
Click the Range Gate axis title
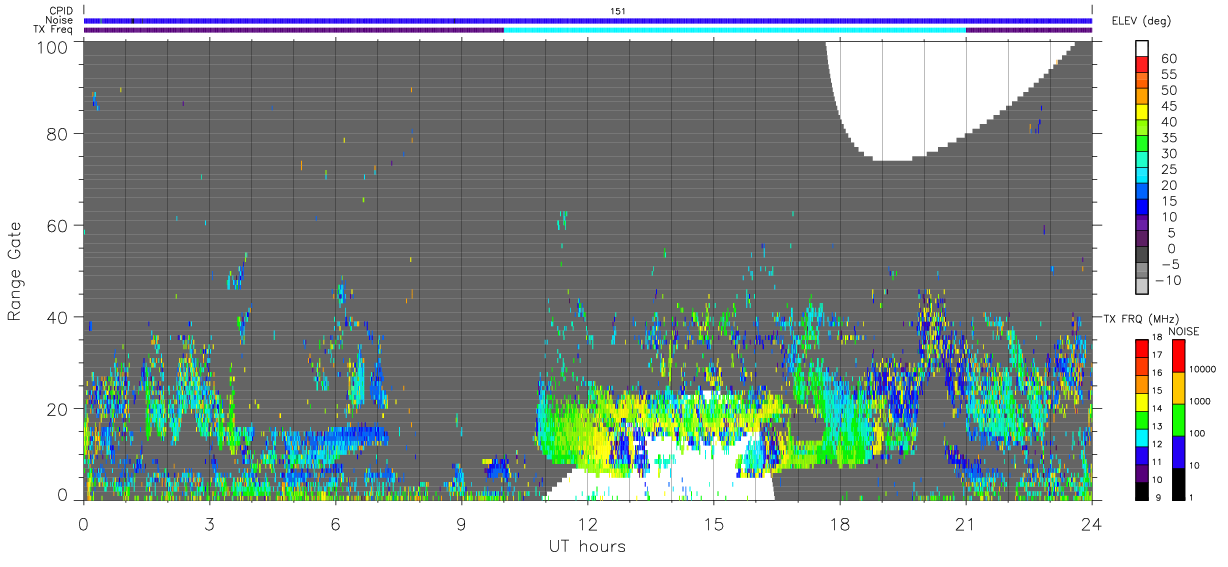coord(16,271)
